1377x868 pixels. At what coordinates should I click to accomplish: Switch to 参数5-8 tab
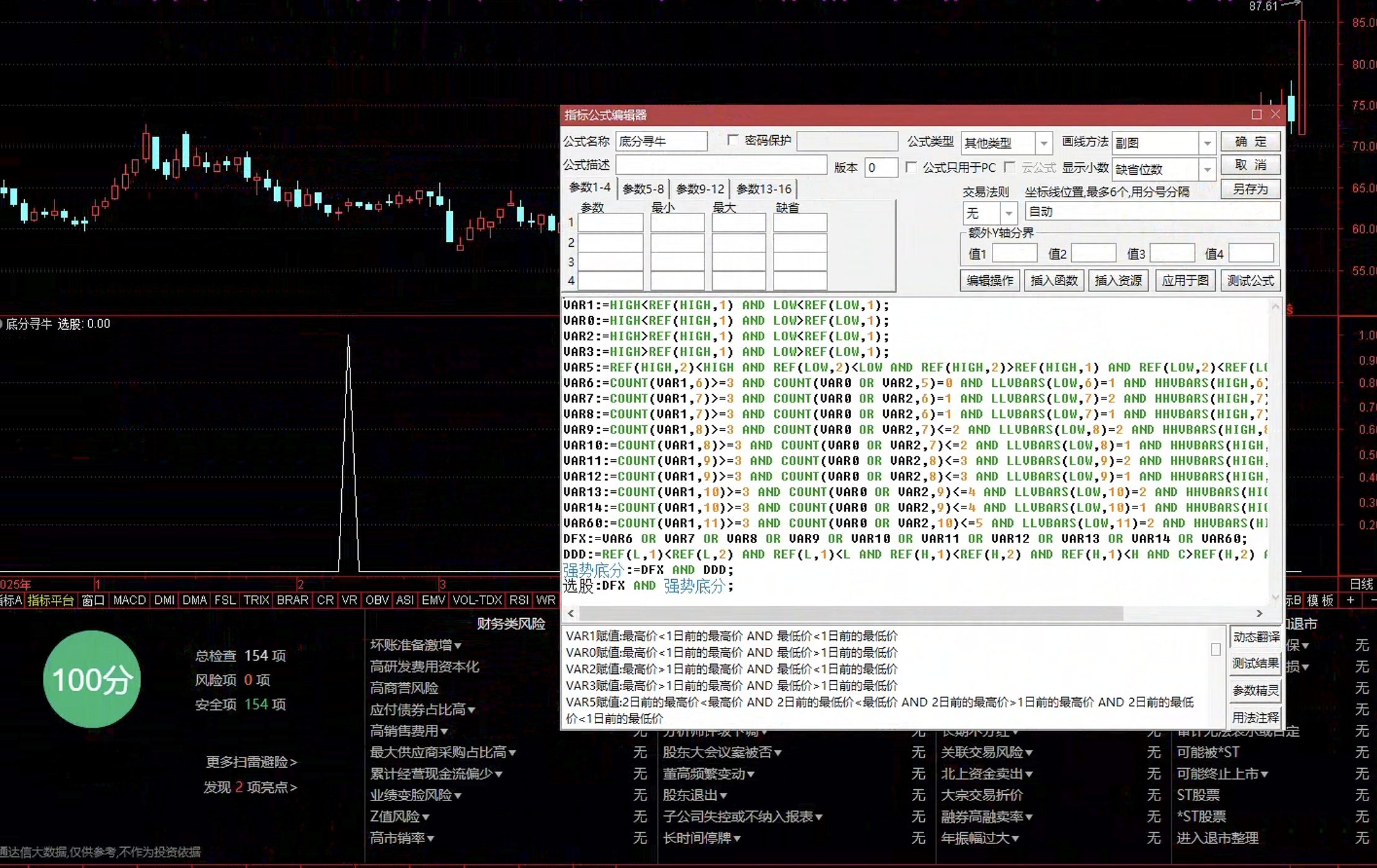click(643, 189)
